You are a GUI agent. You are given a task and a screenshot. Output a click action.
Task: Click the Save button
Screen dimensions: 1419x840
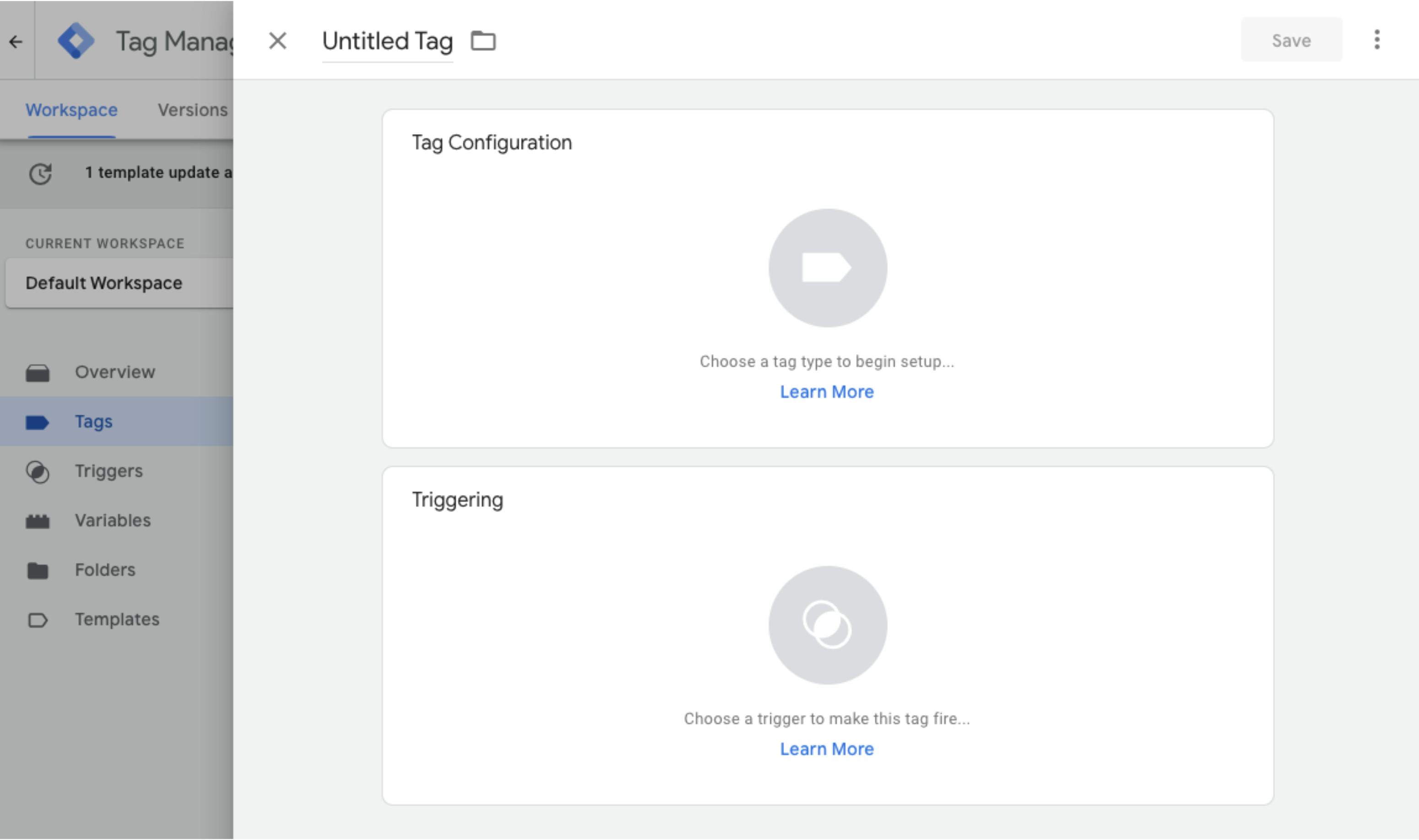coord(1291,40)
